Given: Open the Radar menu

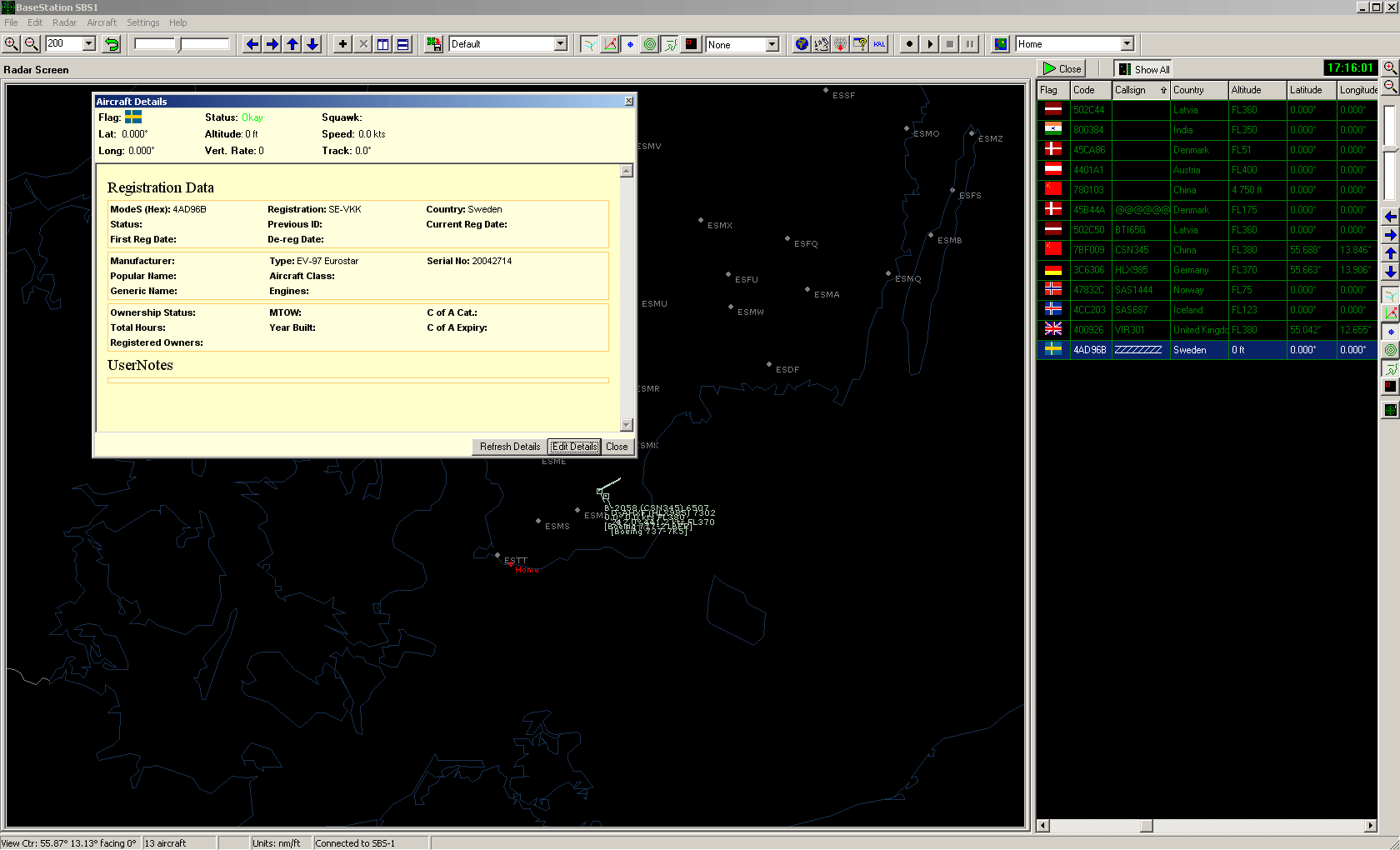Looking at the screenshot, I should (x=64, y=22).
